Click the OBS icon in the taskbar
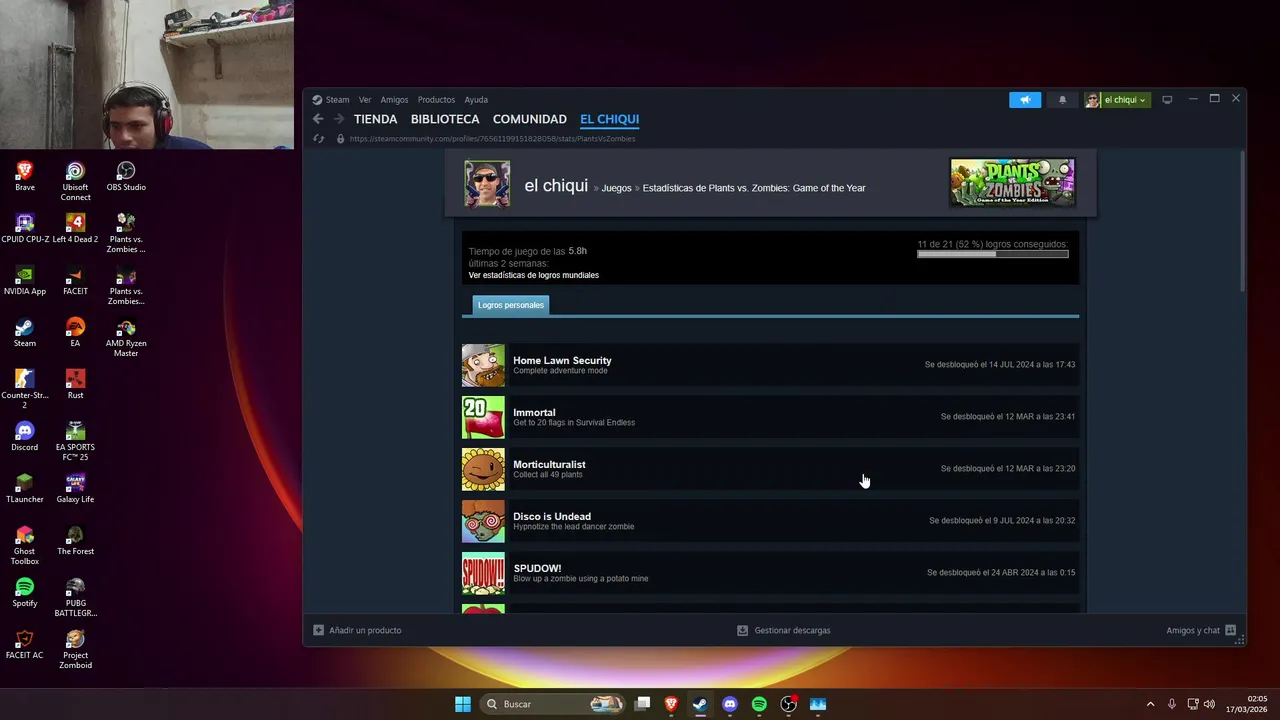This screenshot has width=1280, height=720. click(x=788, y=704)
